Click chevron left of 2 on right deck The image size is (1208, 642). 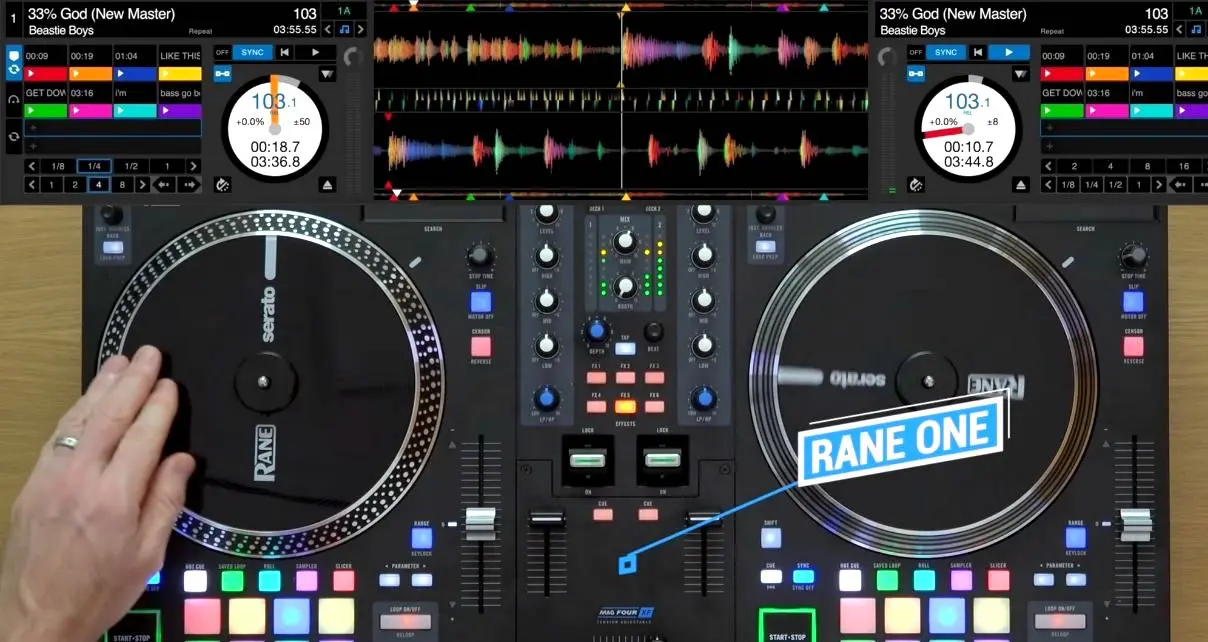(1048, 166)
